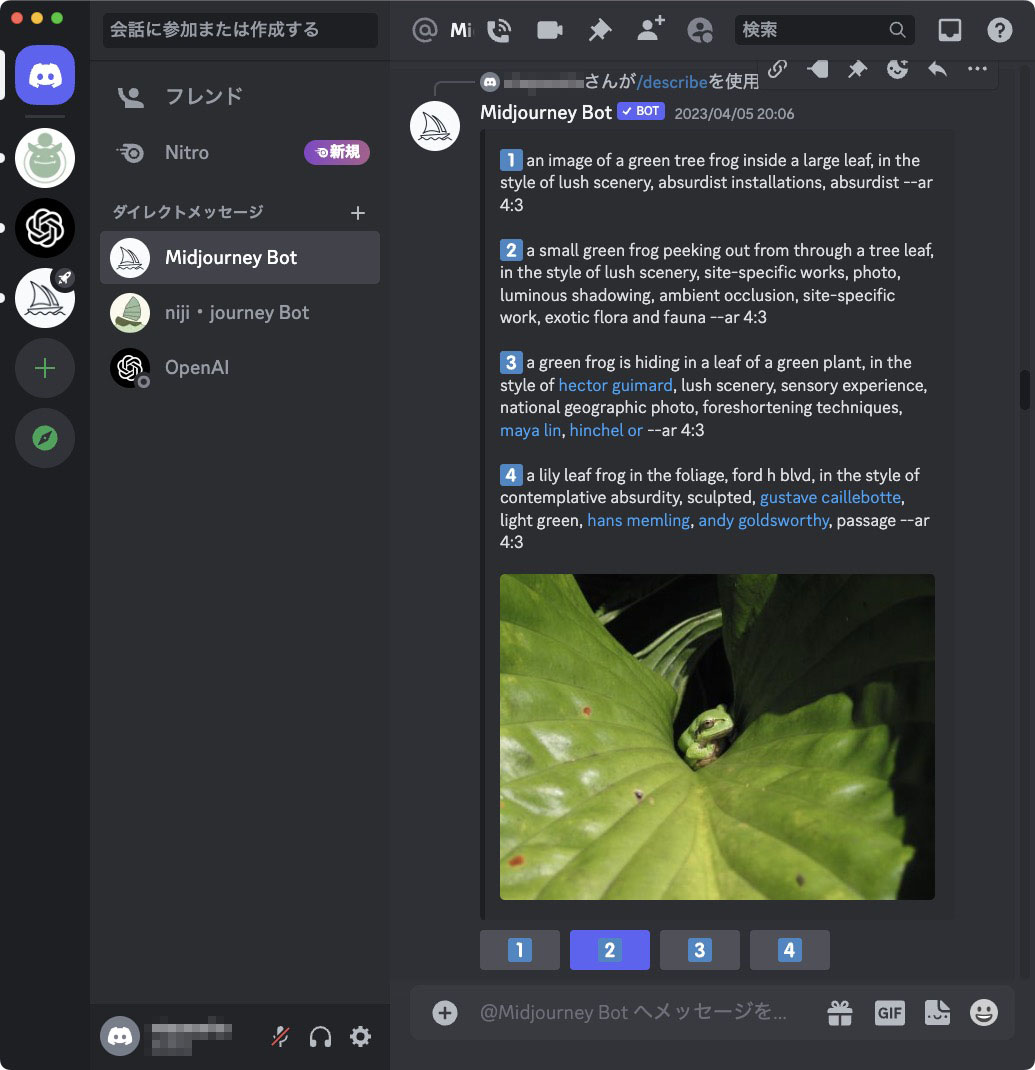The width and height of the screenshot is (1035, 1070).
Task: Add a reaction to the bot's message
Action: pos(897,68)
